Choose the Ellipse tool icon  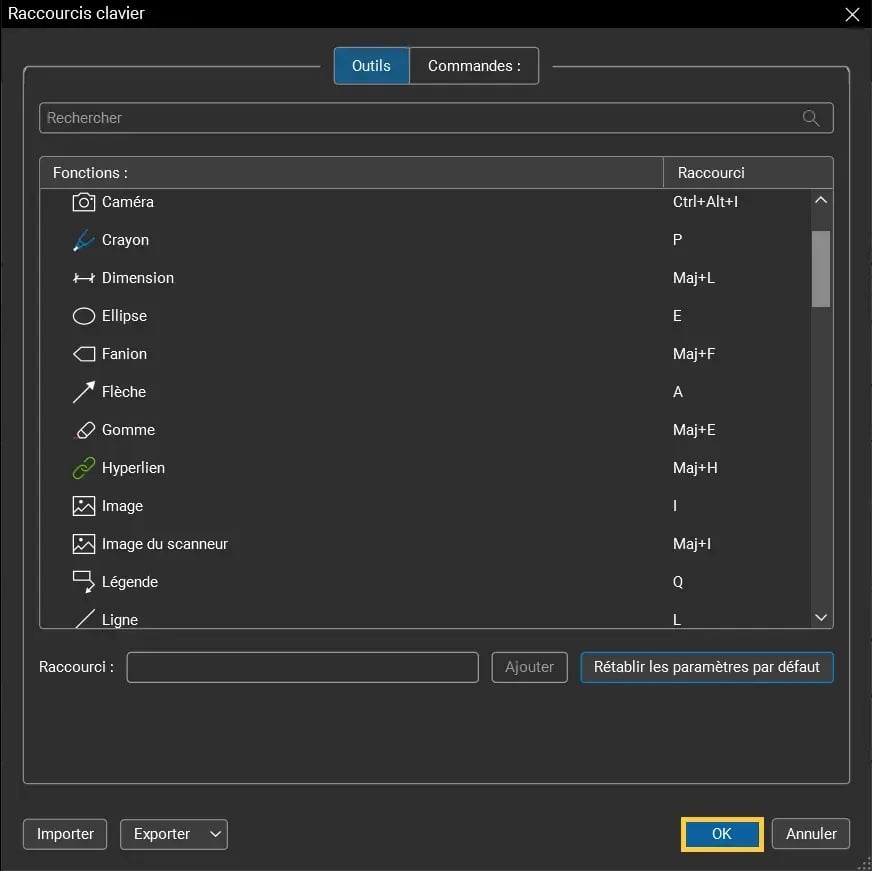pyautogui.click(x=84, y=316)
